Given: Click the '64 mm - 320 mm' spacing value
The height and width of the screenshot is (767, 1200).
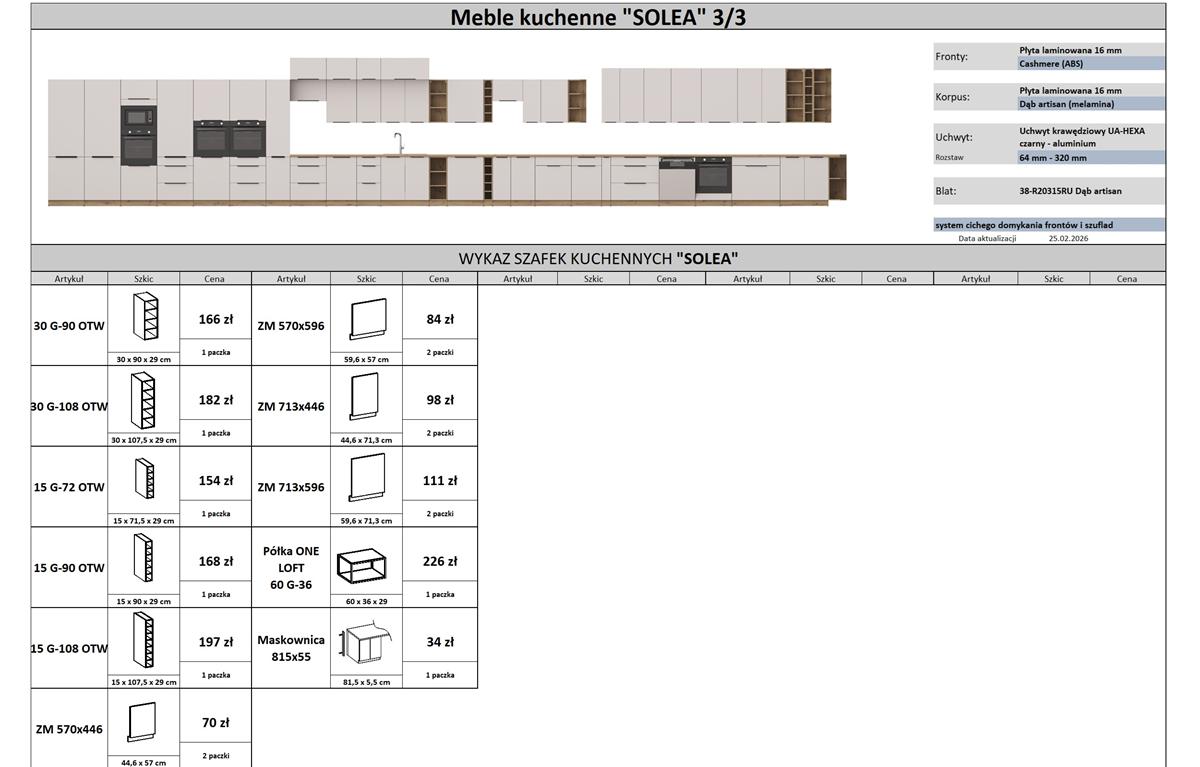Looking at the screenshot, I should [1052, 158].
